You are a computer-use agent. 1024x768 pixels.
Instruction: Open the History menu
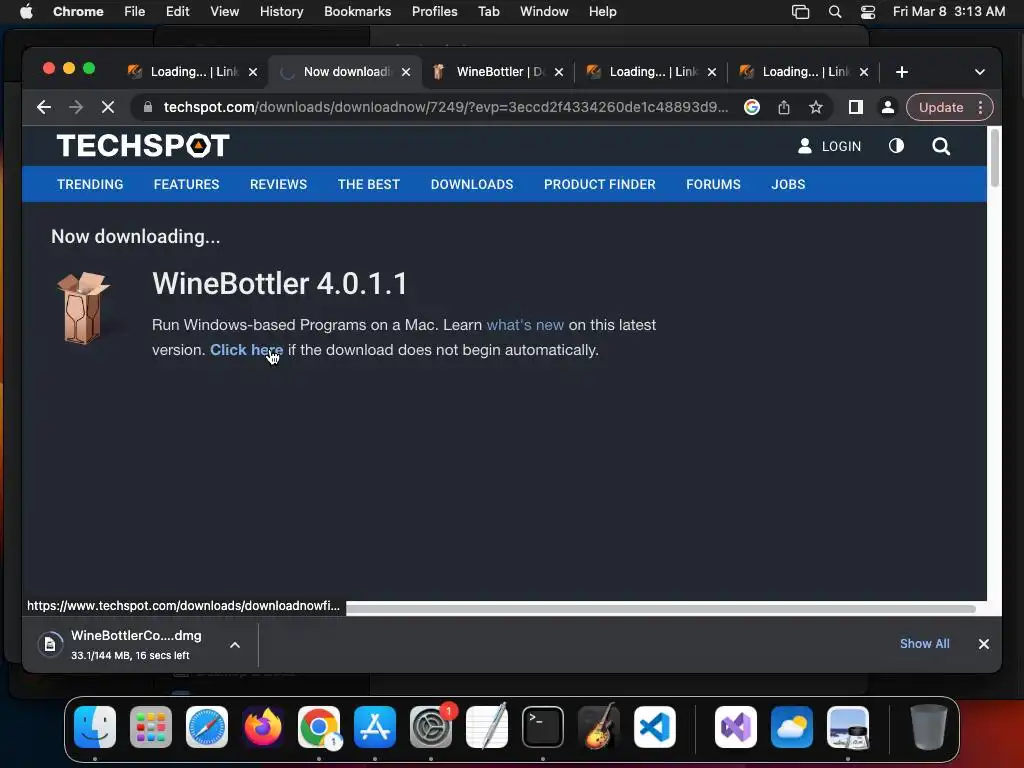(281, 11)
